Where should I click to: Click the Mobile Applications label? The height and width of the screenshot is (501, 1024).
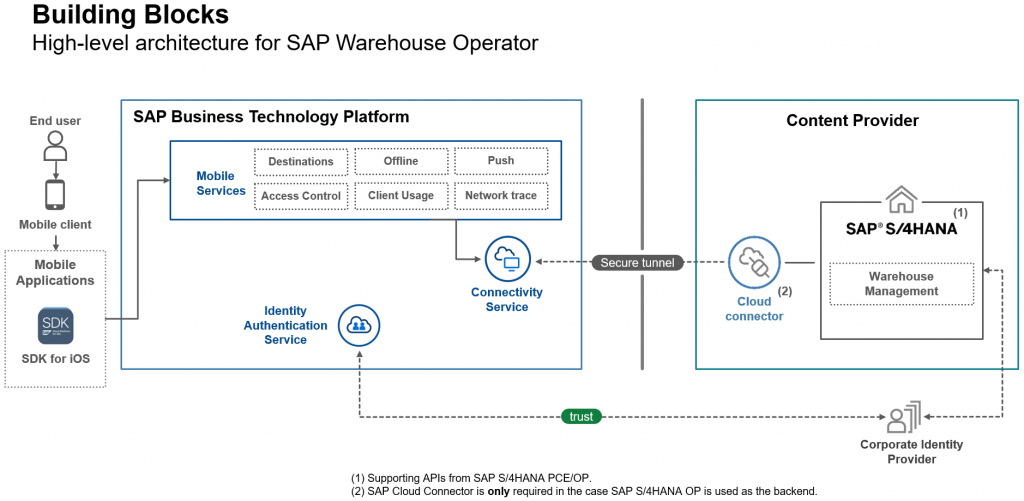coord(56,273)
